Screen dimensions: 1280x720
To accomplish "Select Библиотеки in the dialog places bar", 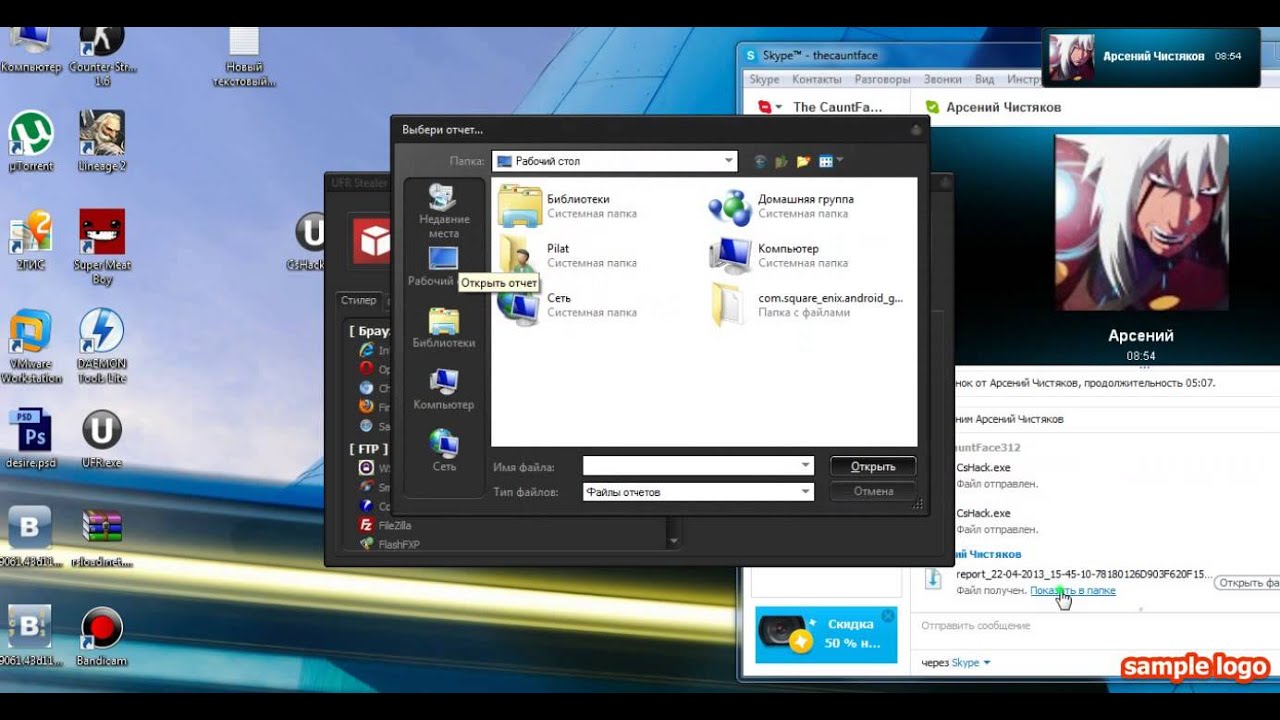I will 444,328.
